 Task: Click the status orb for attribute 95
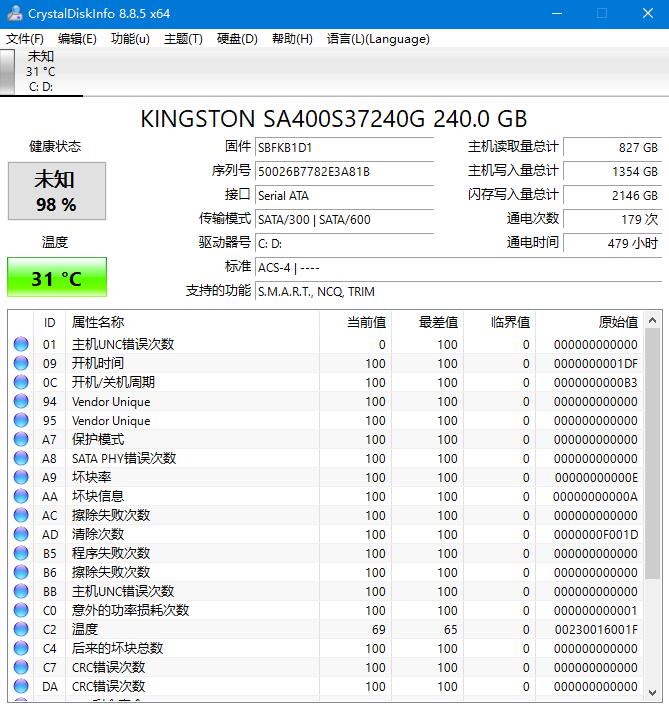point(21,420)
